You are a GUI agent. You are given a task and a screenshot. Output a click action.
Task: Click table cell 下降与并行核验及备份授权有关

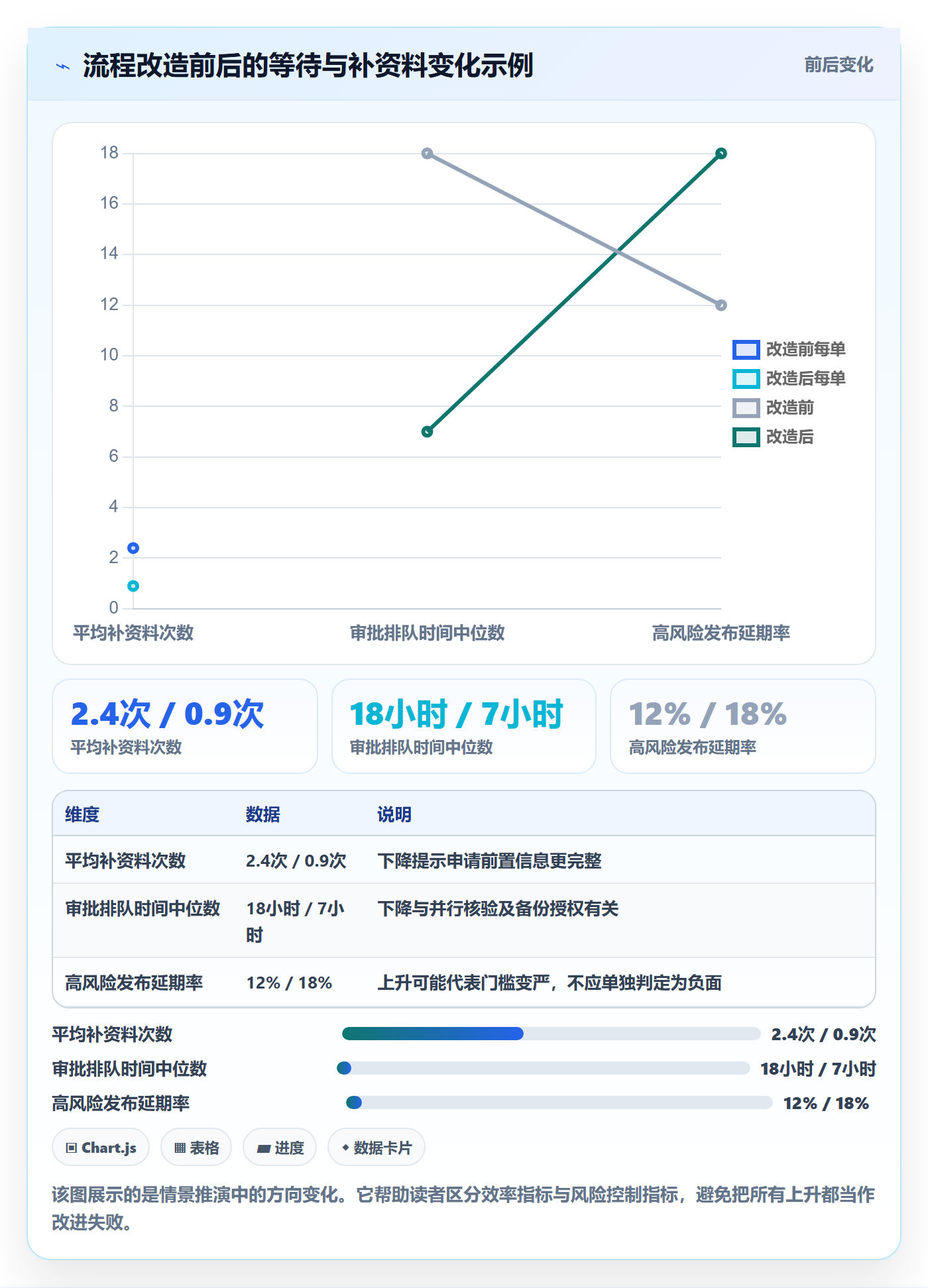[498, 908]
